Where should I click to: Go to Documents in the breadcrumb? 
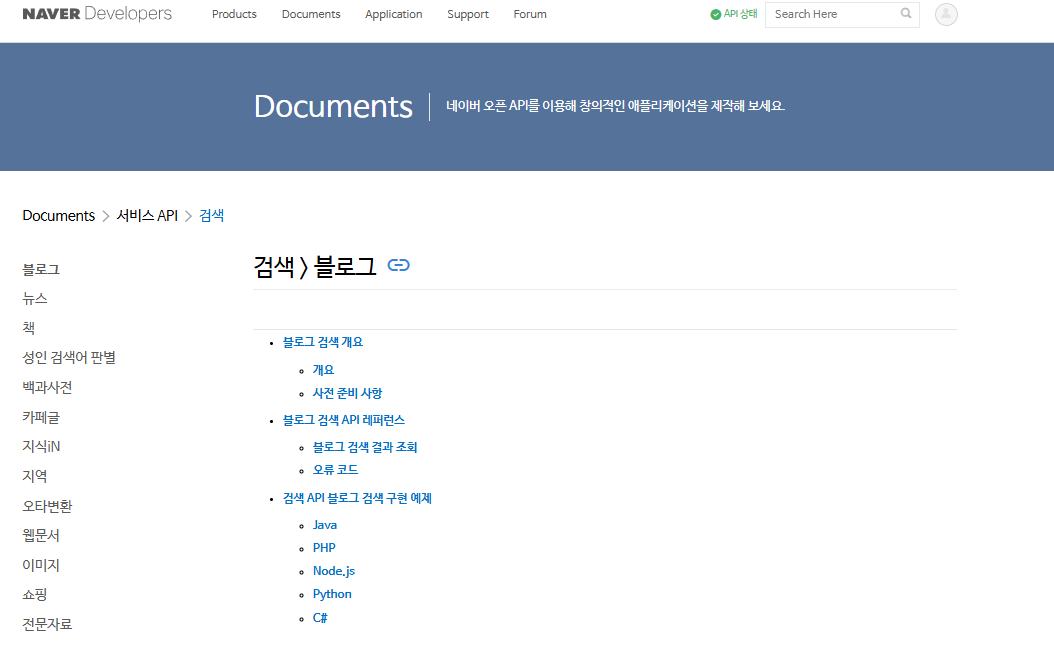58,216
